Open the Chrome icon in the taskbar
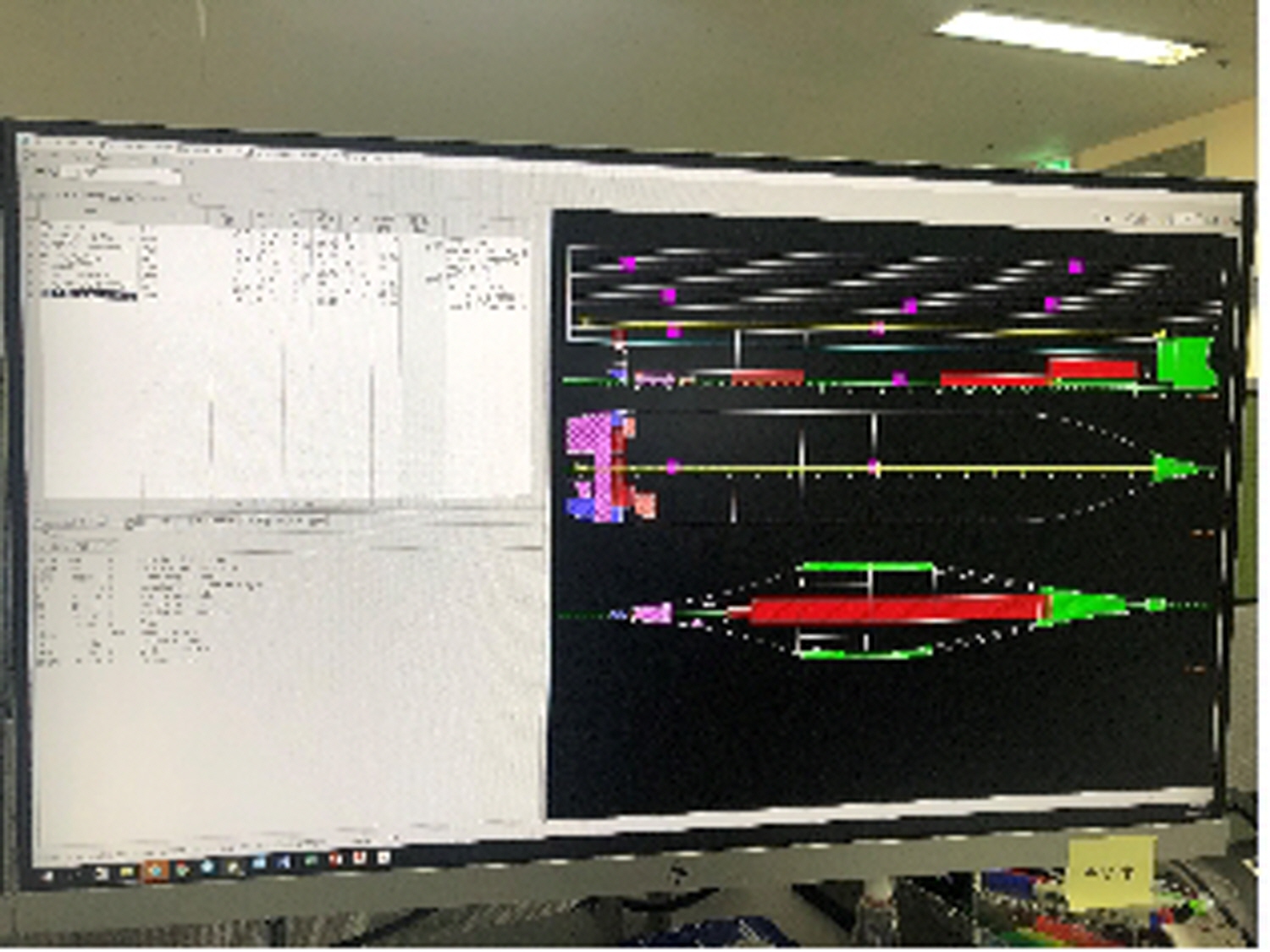This screenshot has width=1270, height=952. [x=182, y=870]
